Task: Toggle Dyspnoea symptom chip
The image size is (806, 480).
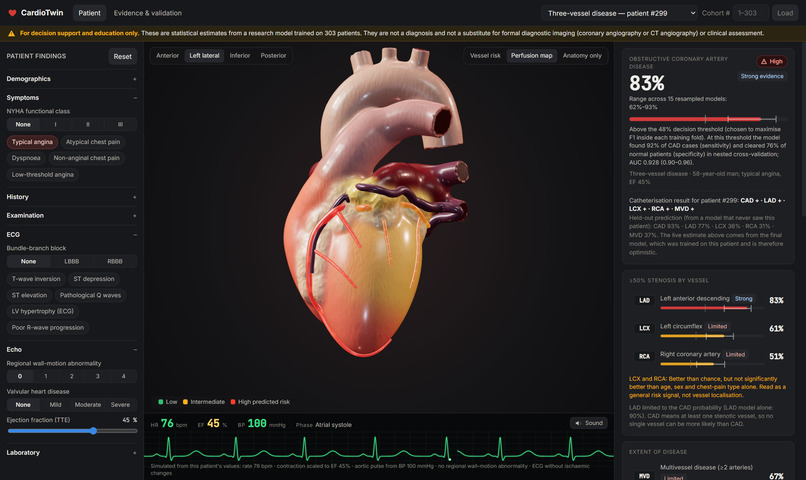Action: click(26, 158)
